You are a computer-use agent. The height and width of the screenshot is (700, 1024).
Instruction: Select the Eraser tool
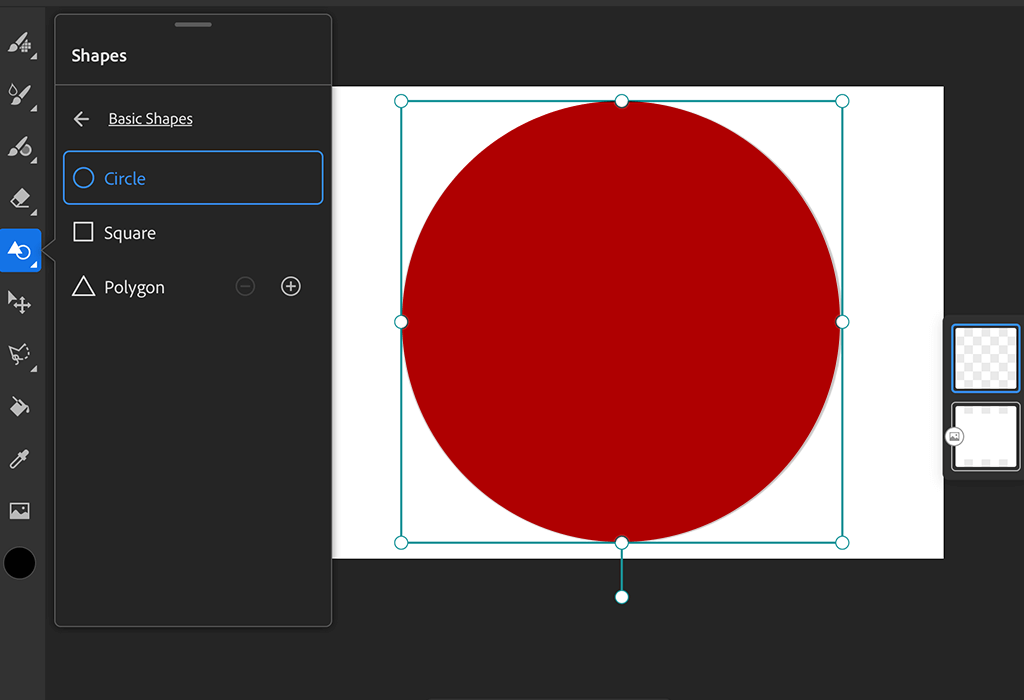coord(20,199)
